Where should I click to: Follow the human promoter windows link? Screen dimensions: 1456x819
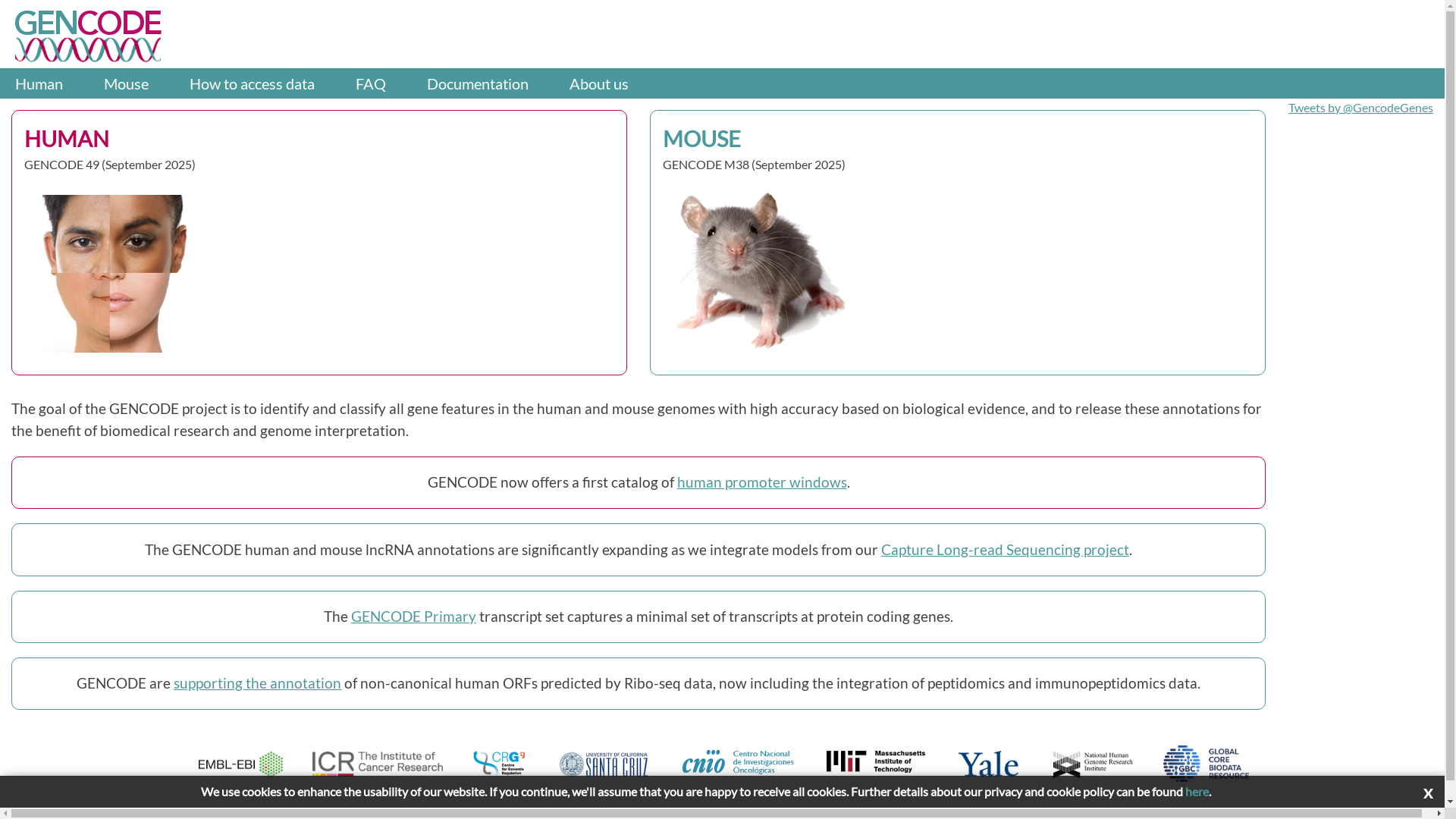point(761,482)
